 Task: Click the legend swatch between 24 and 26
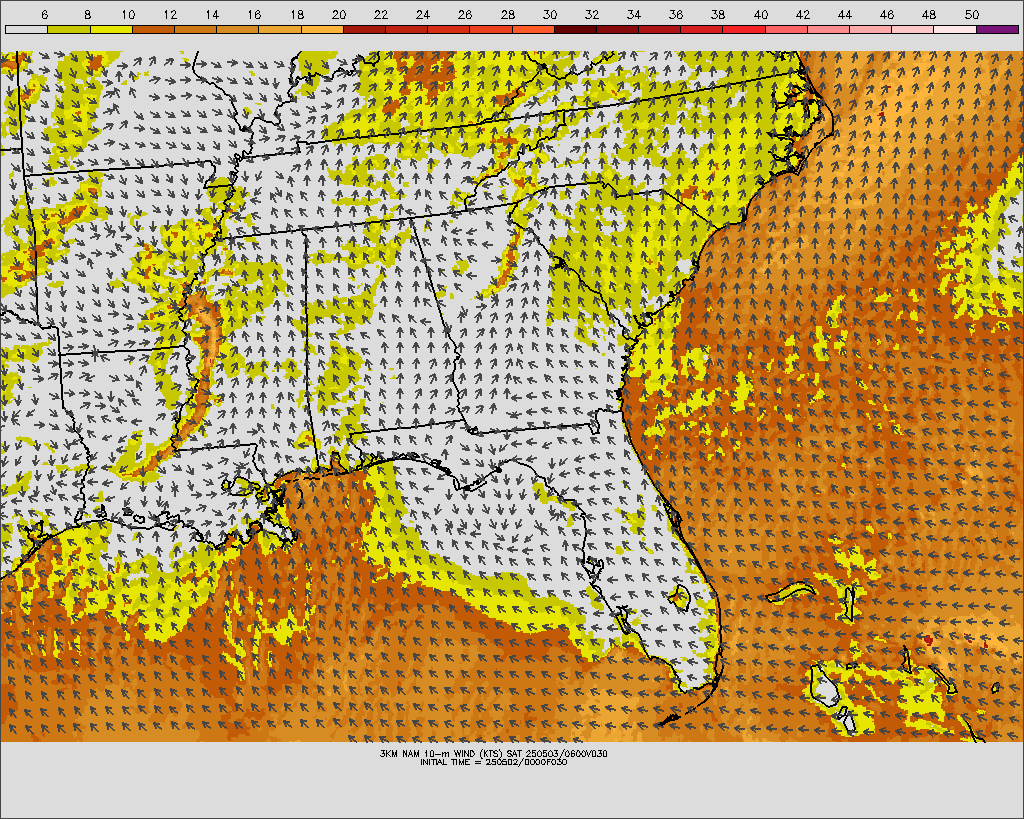click(x=449, y=30)
